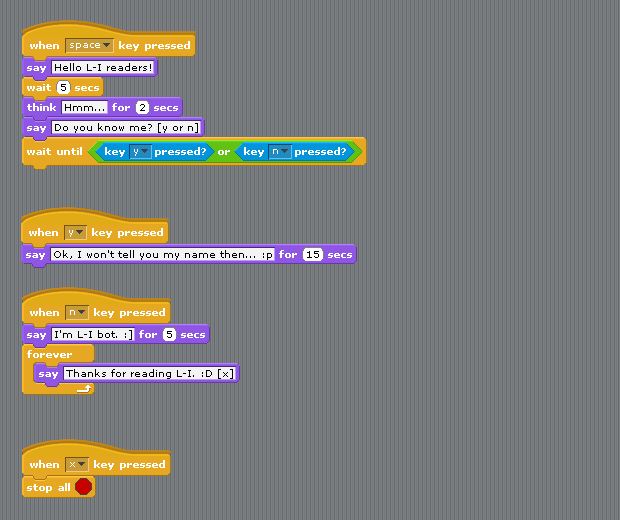620x520 pixels.
Task: Click 'when' label of x key hat block
Action: pos(44,465)
